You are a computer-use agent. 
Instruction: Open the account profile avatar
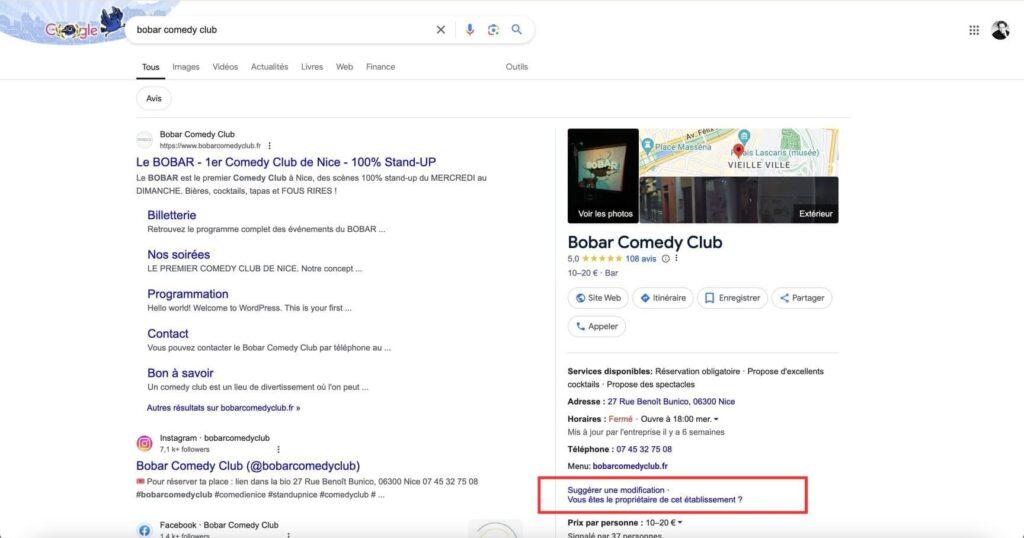coord(1000,30)
